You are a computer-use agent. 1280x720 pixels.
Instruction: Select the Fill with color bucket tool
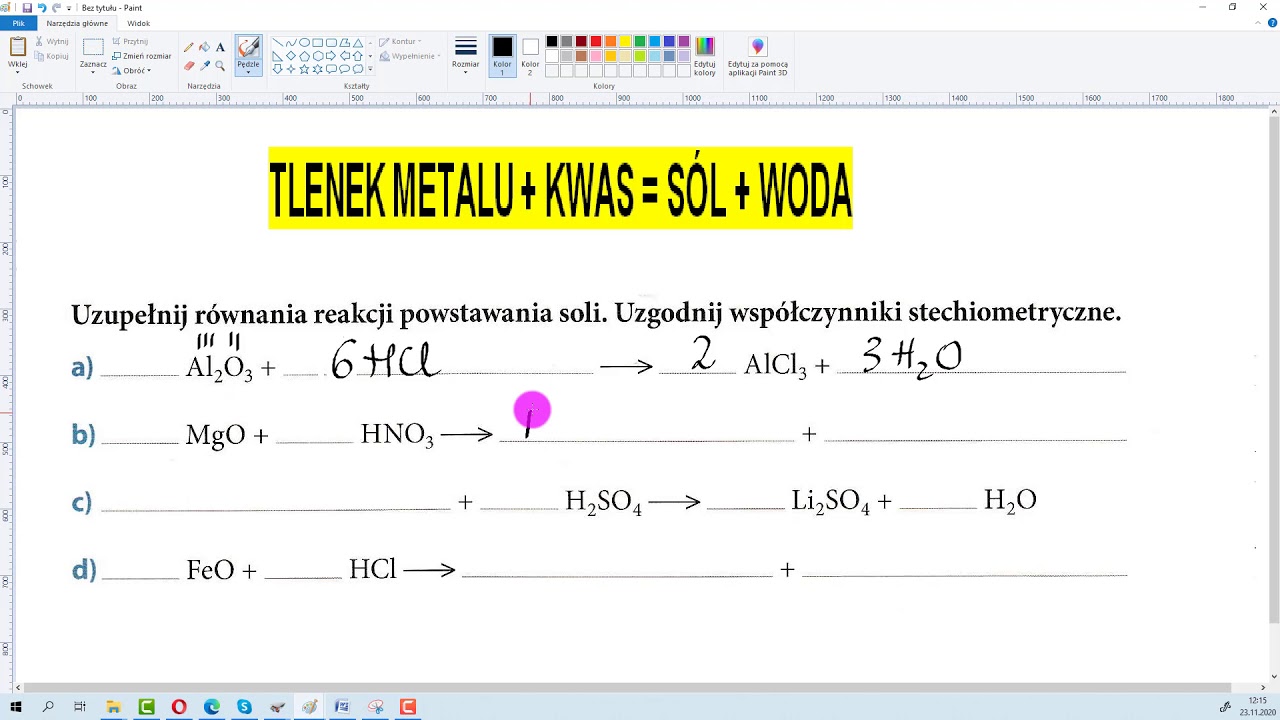[x=204, y=47]
